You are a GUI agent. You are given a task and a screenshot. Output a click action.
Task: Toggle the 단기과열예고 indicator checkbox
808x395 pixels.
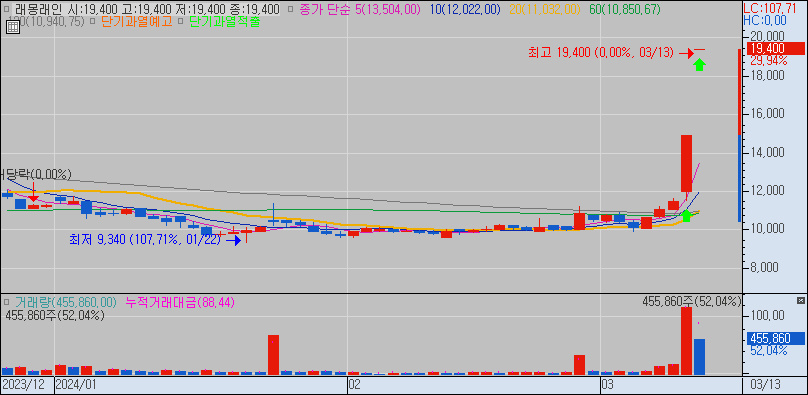pos(92,22)
